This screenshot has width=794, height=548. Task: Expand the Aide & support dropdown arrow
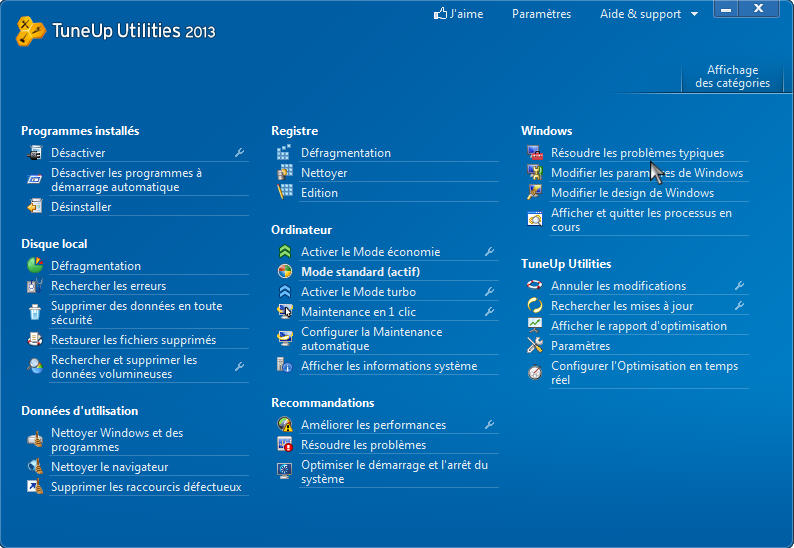694,14
